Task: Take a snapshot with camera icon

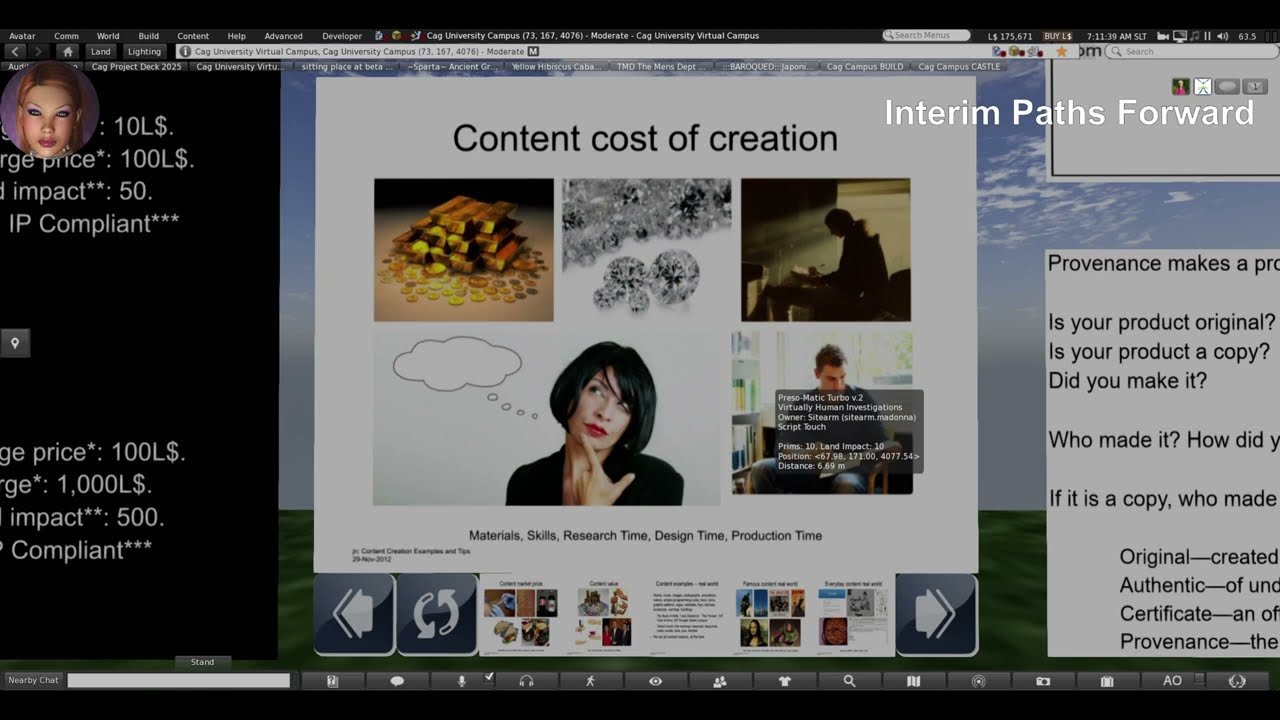Action: click(1043, 681)
